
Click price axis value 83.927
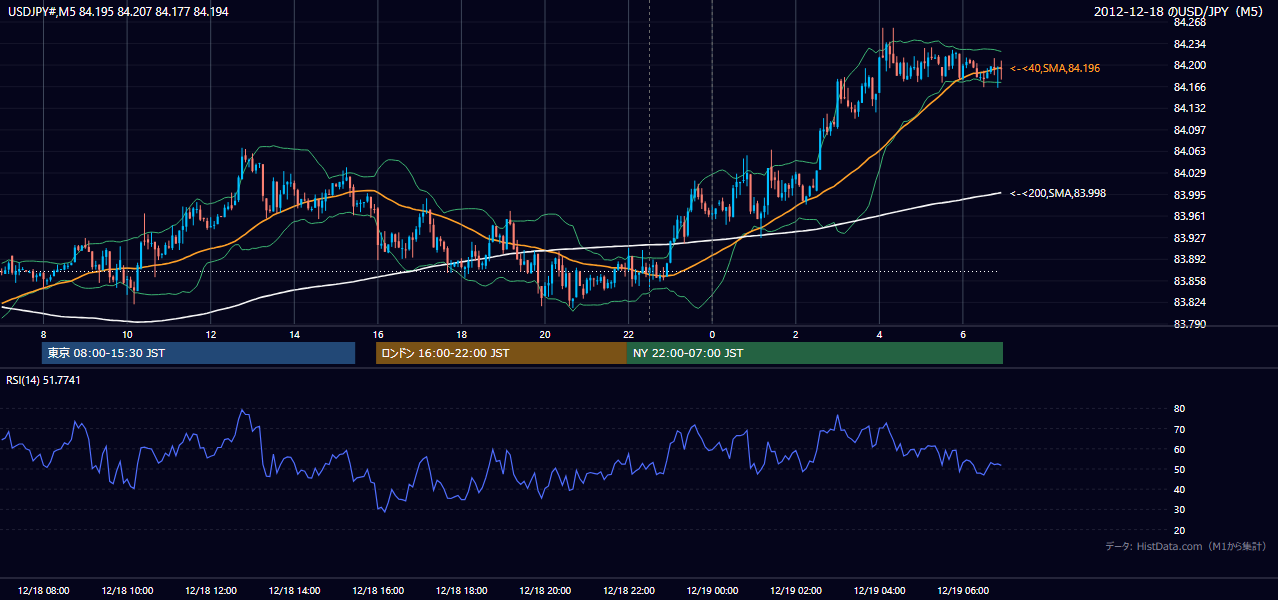[x=1190, y=238]
